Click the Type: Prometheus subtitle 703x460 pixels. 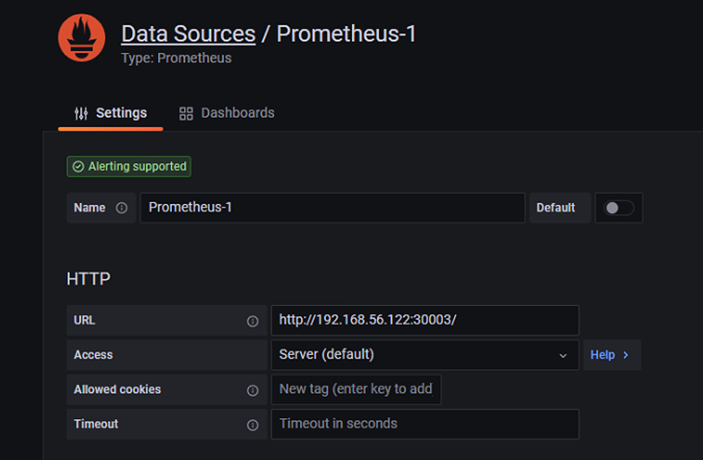[176, 58]
